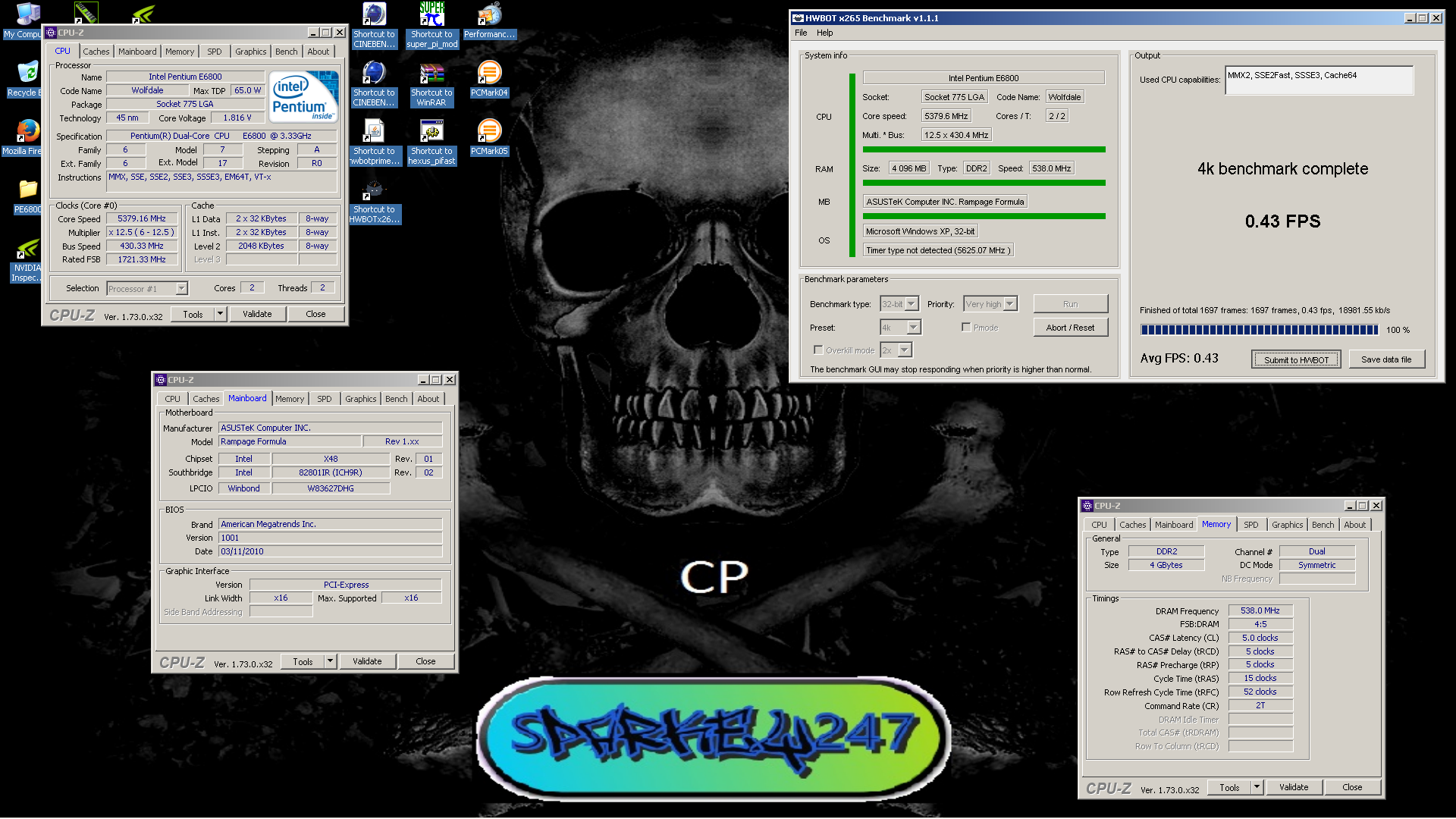Open the PE6800 folder icon
The width and height of the screenshot is (1456, 819).
point(27,196)
